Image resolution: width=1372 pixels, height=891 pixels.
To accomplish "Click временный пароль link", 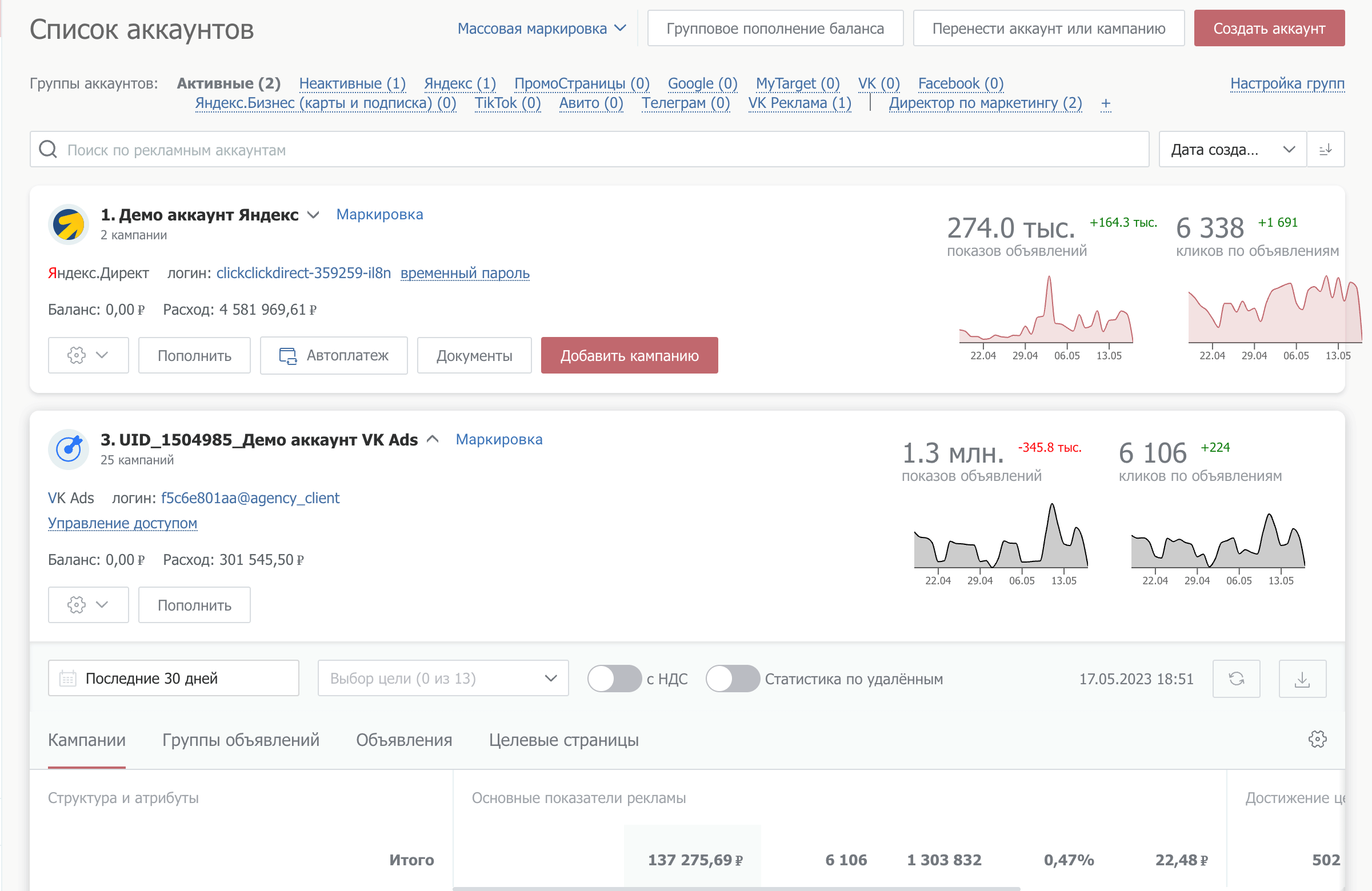I will tap(465, 273).
